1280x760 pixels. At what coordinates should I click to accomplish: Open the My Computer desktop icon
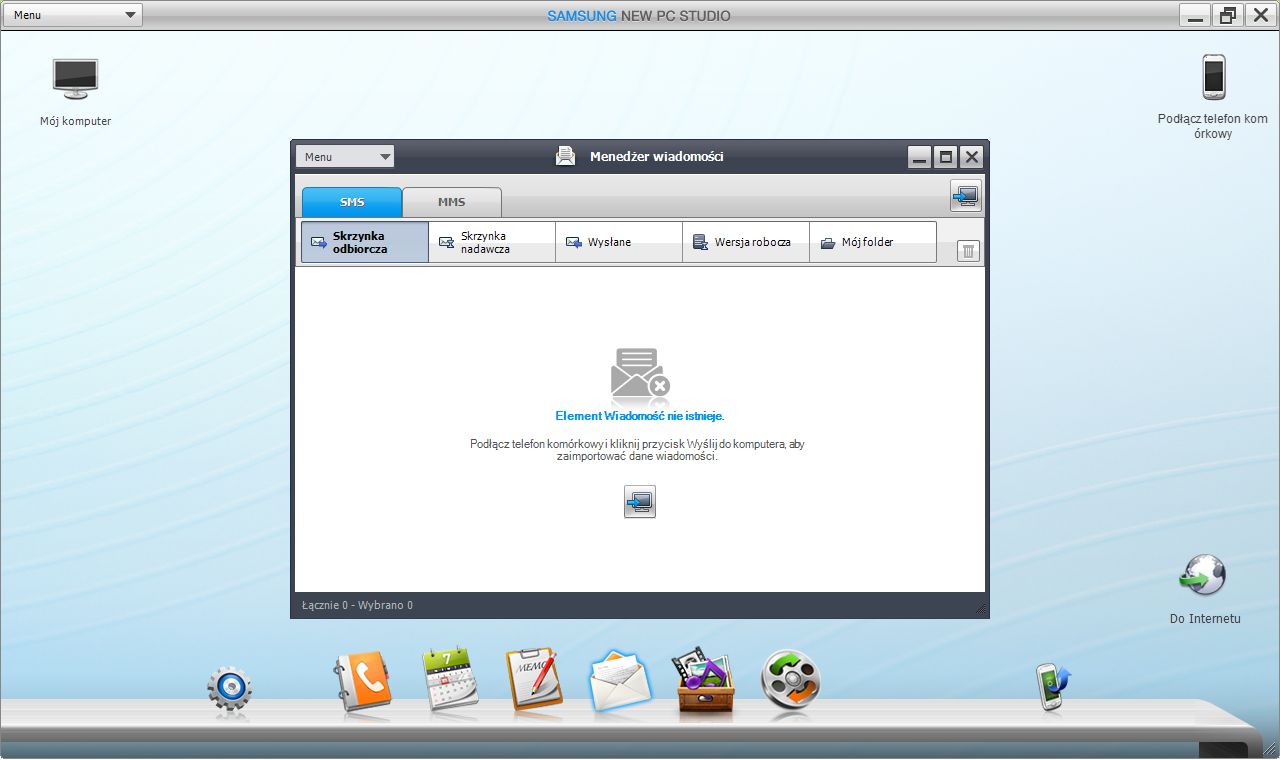click(76, 79)
